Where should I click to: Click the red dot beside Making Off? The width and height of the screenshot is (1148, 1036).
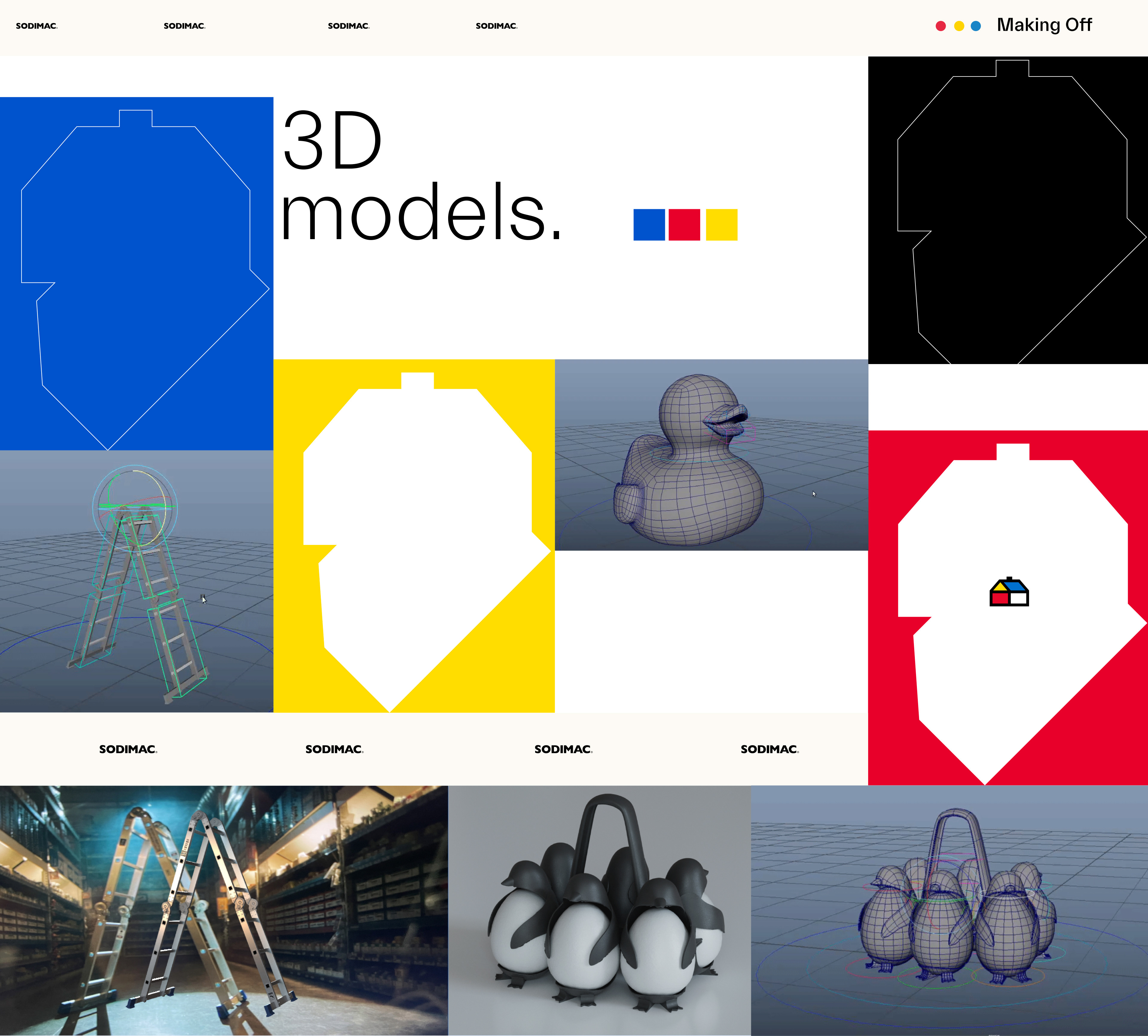(x=941, y=26)
